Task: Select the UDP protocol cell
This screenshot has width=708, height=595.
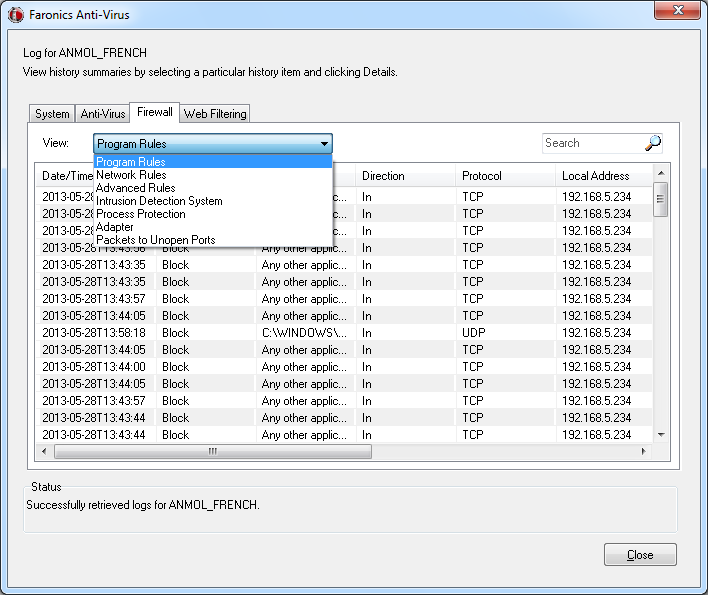Action: tap(506, 333)
